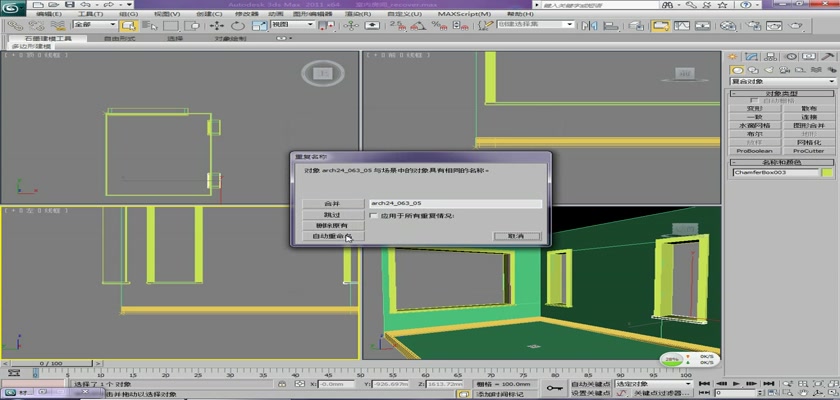
Task: Click the Align tool icon
Action: [611, 26]
